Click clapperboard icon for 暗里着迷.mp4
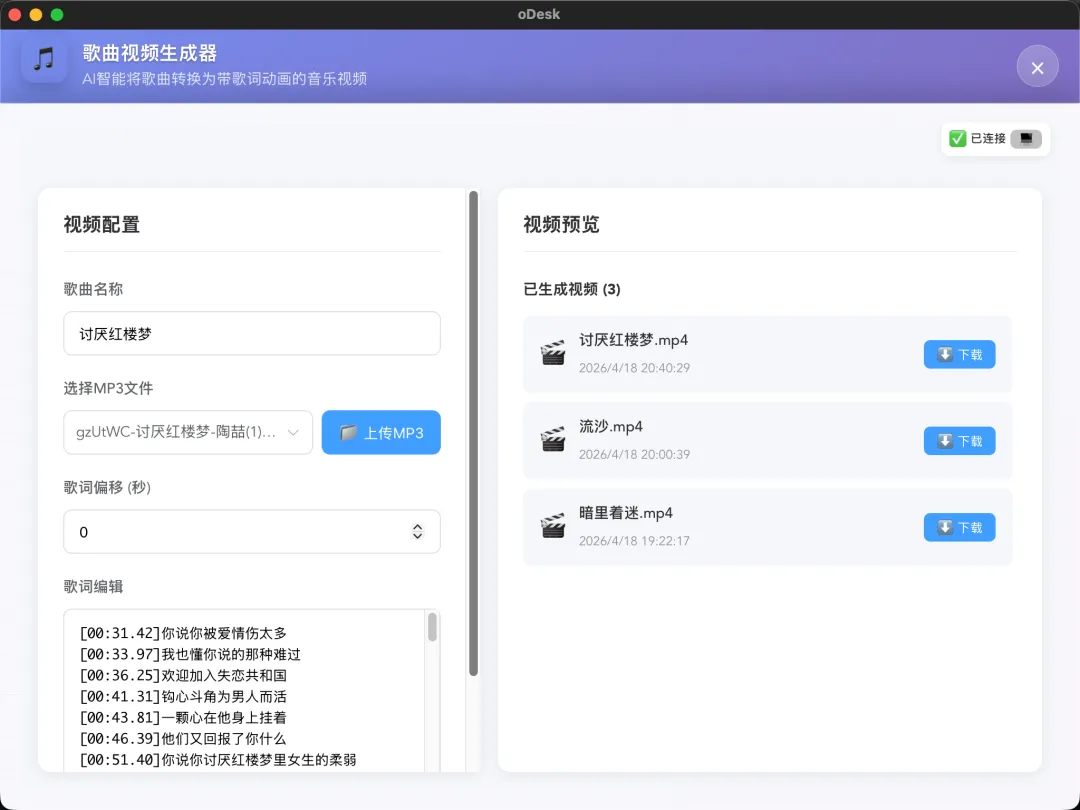1080x810 pixels. point(552,528)
